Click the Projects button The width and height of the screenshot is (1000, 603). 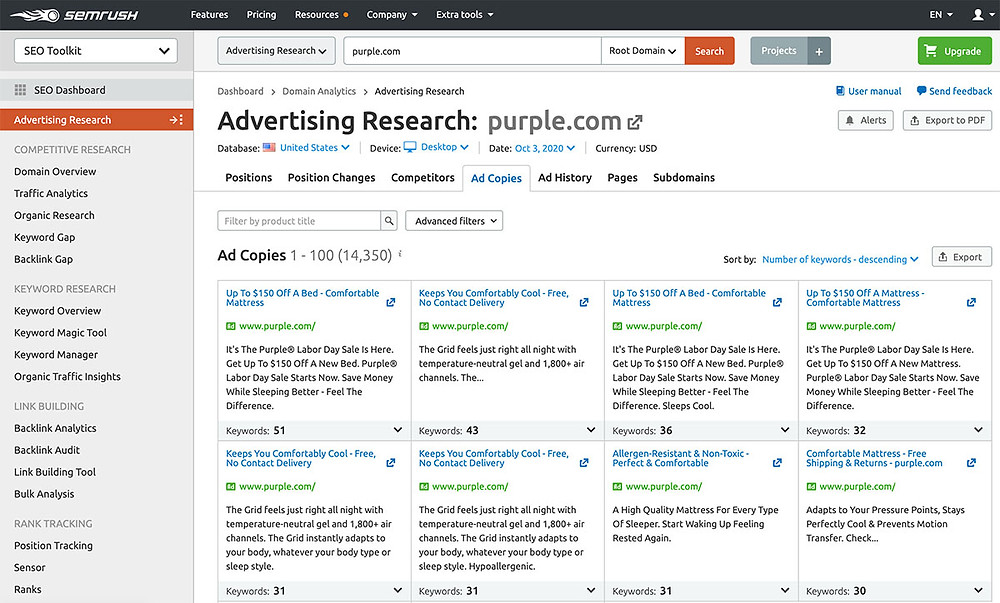point(779,51)
